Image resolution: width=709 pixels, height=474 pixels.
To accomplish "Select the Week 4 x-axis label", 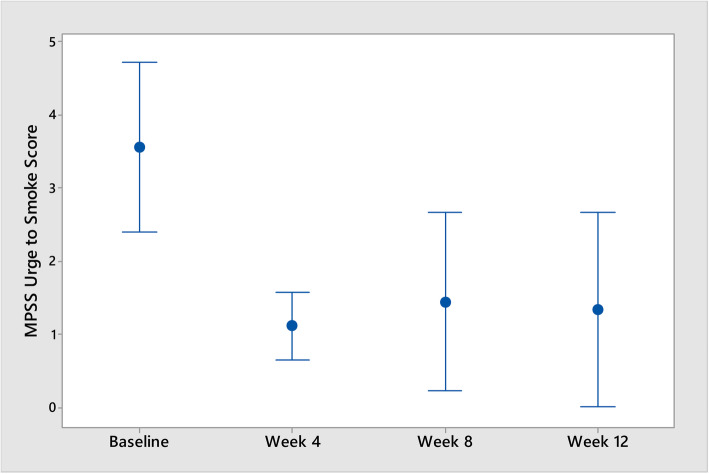I will [x=292, y=440].
